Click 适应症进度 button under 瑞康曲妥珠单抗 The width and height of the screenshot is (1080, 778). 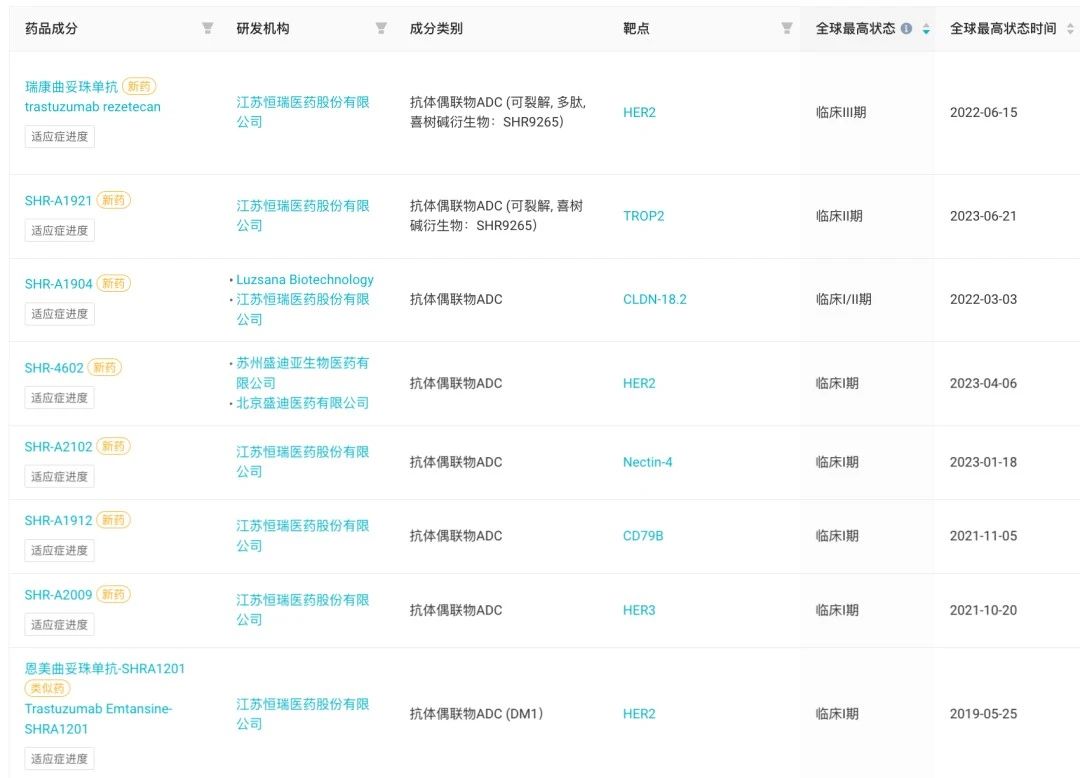pos(59,136)
